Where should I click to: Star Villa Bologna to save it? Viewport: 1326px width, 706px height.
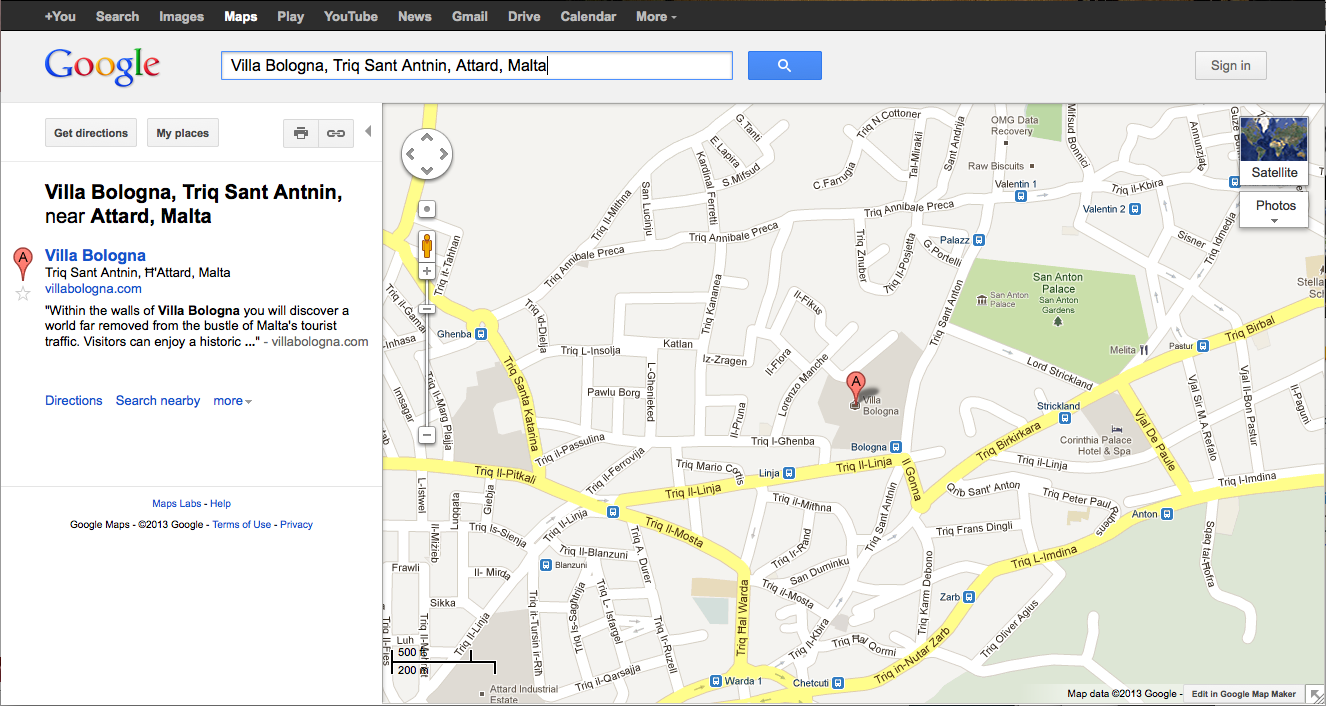[x=21, y=293]
